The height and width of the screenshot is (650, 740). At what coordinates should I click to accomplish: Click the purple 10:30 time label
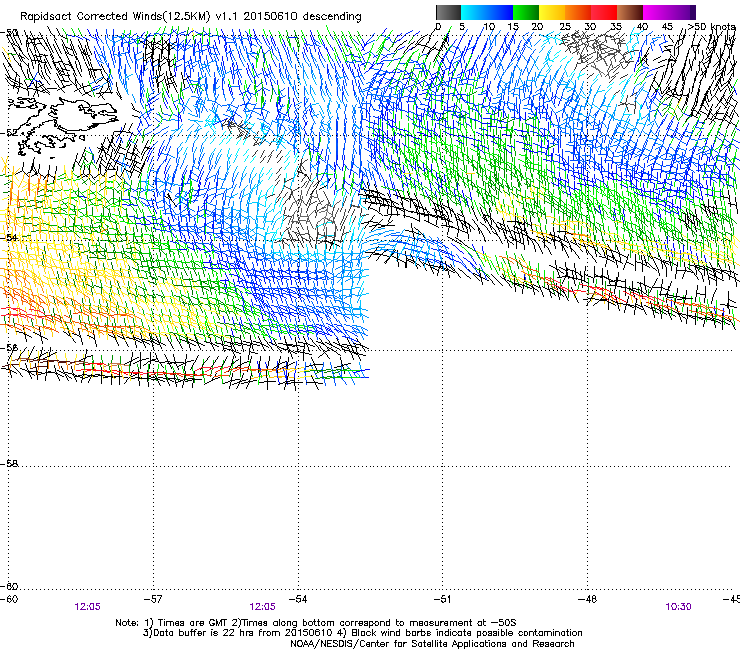pyautogui.click(x=678, y=607)
